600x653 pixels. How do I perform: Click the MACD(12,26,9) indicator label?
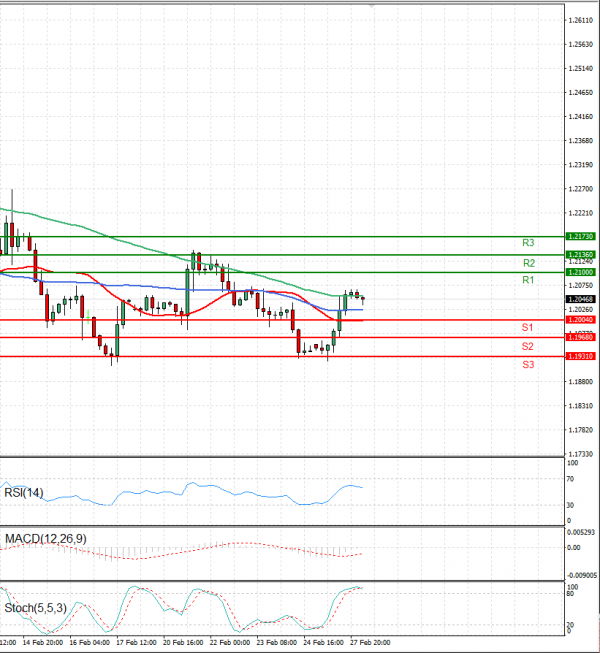pyautogui.click(x=46, y=539)
